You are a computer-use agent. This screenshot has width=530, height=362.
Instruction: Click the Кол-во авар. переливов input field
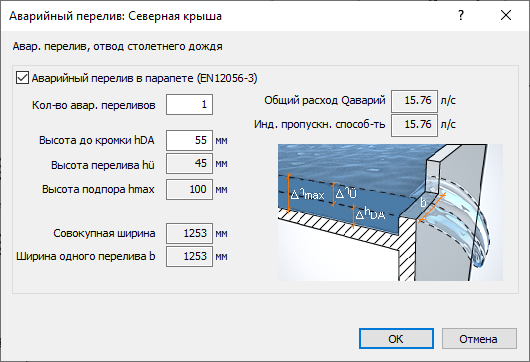[x=189, y=105]
